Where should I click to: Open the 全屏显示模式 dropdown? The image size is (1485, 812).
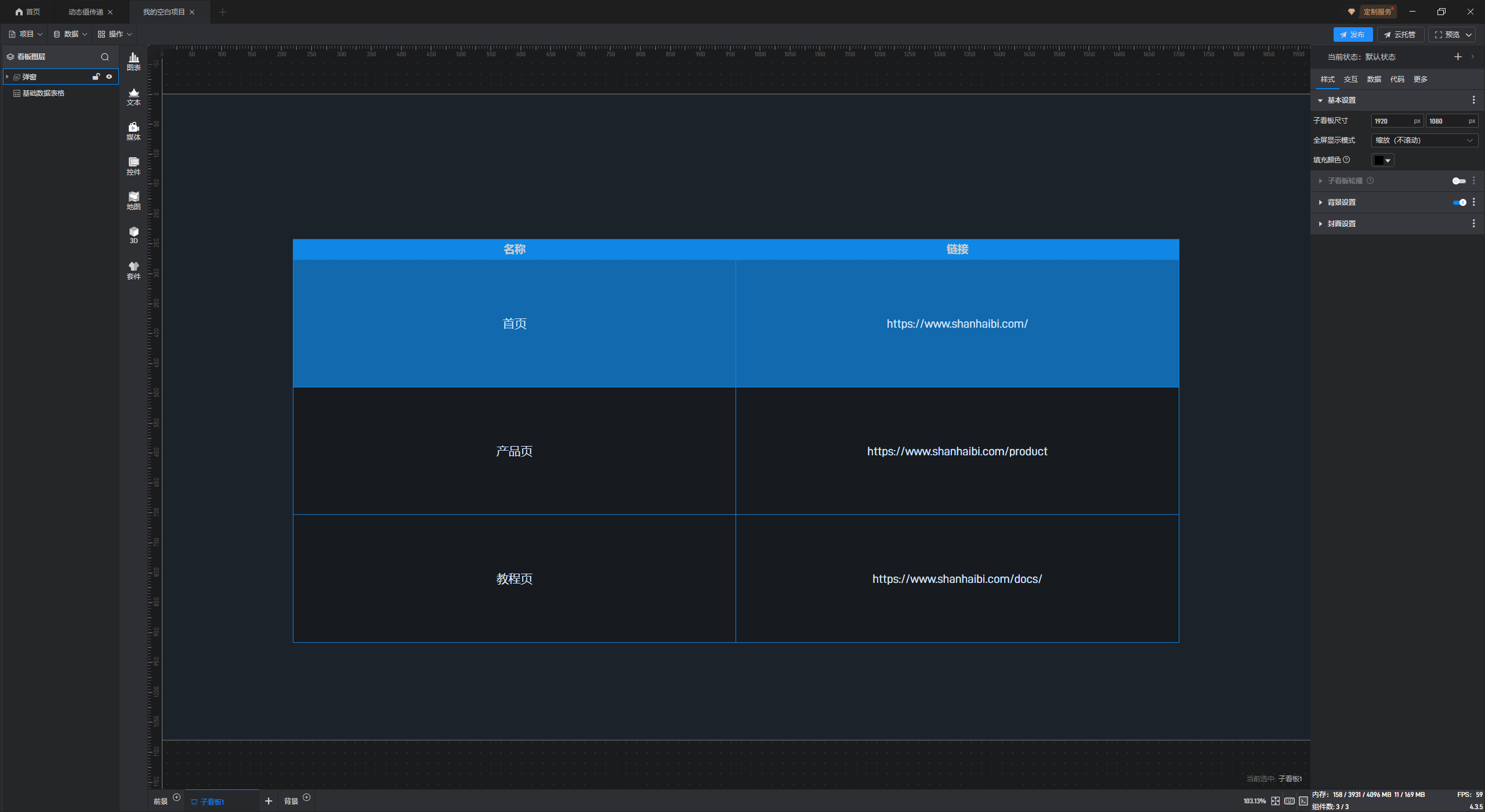point(1424,140)
